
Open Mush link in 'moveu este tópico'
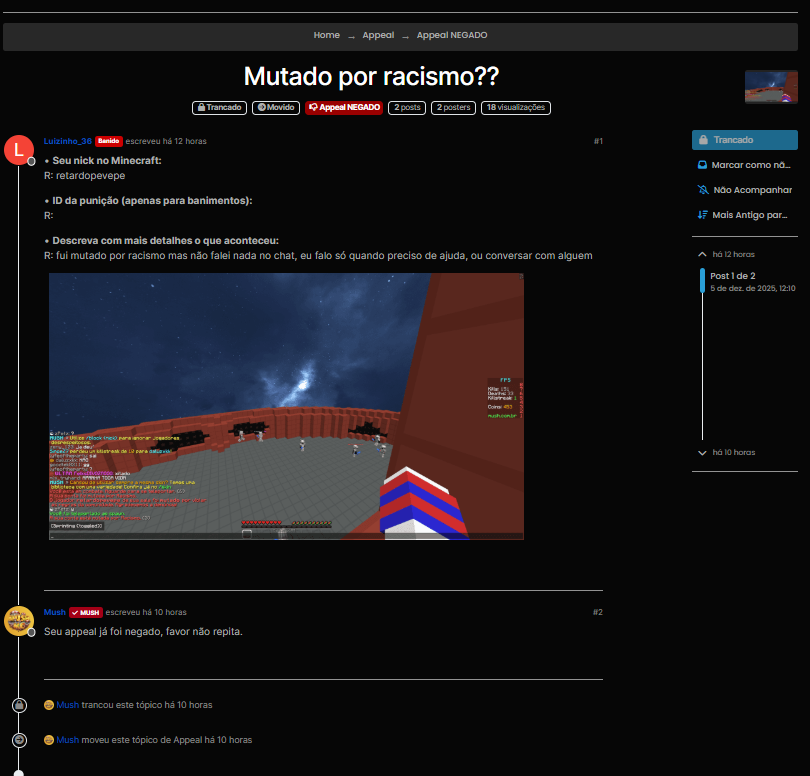coord(68,740)
